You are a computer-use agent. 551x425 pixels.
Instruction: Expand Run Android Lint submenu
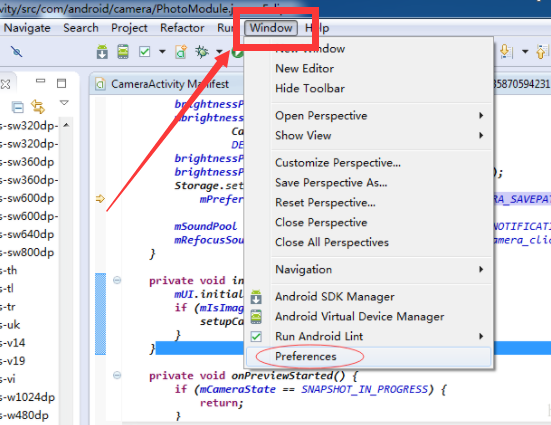(369, 337)
